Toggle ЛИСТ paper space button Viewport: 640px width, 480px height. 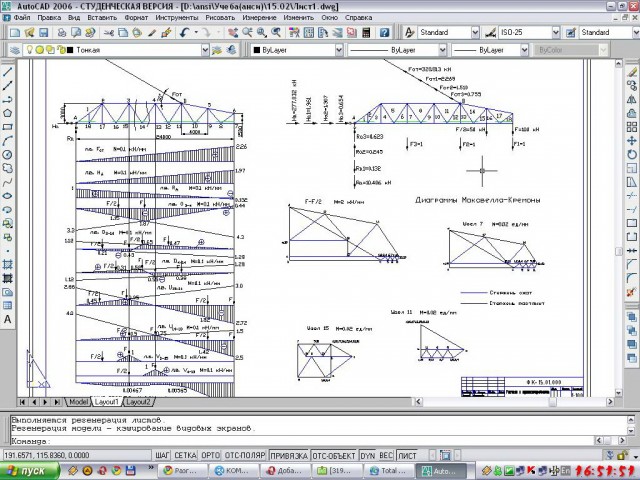coord(407,455)
